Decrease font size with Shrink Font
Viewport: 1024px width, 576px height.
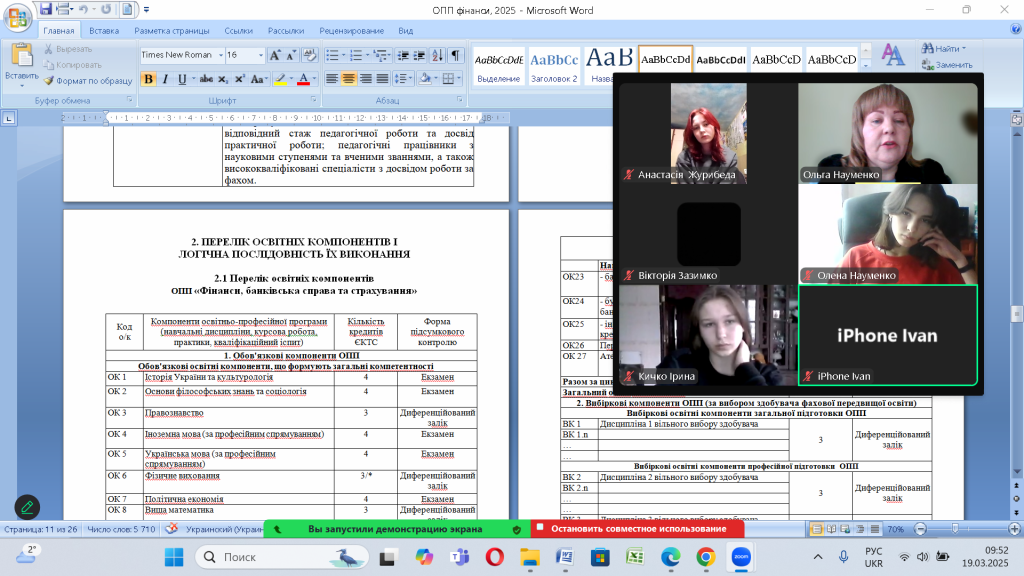tap(291, 56)
